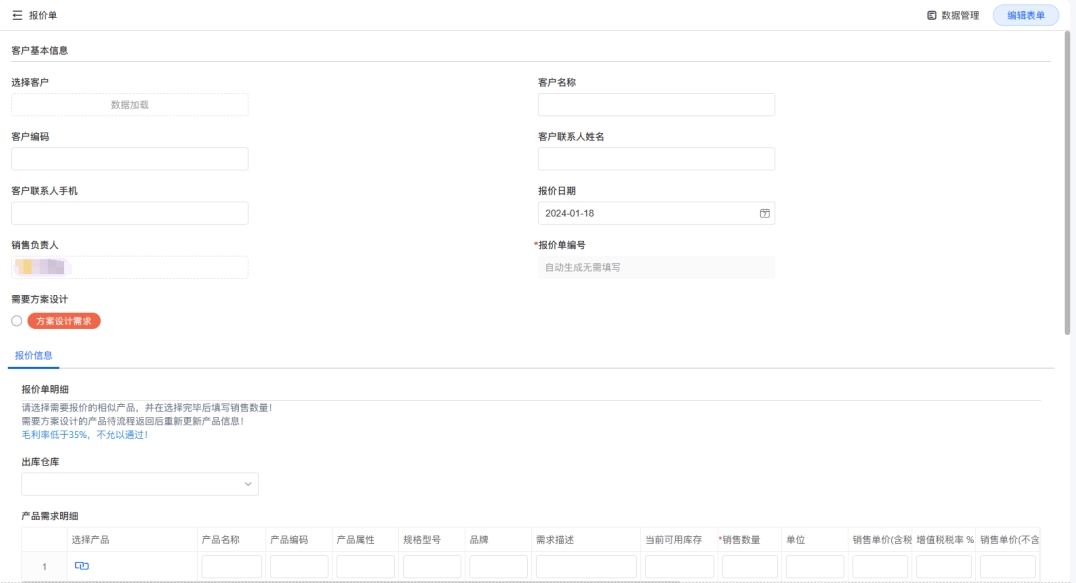
Task: Click the 数据管理 icon in header
Action: pos(932,16)
